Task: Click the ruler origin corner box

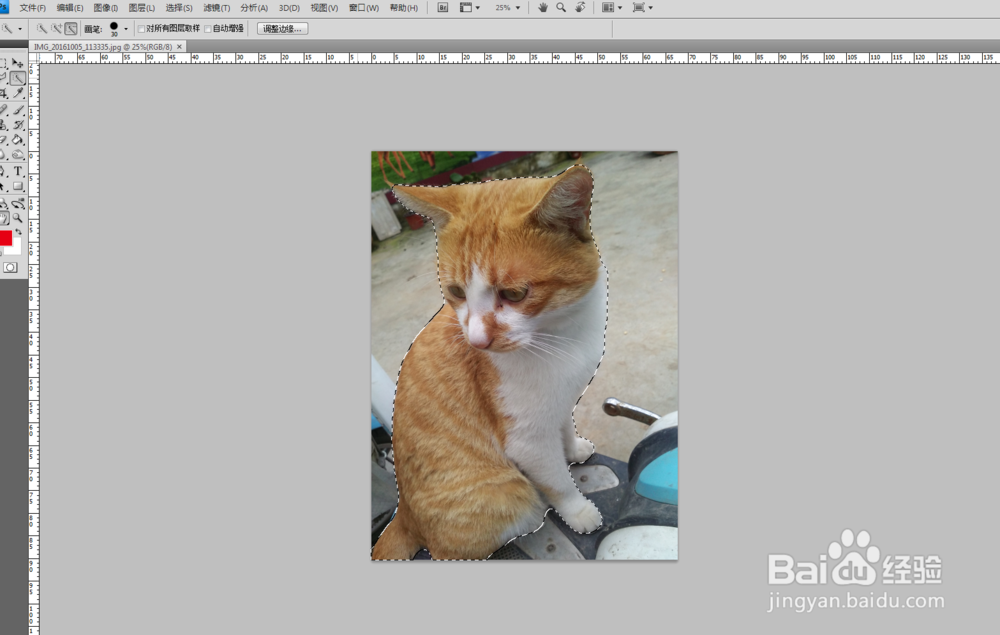Action: point(34,57)
